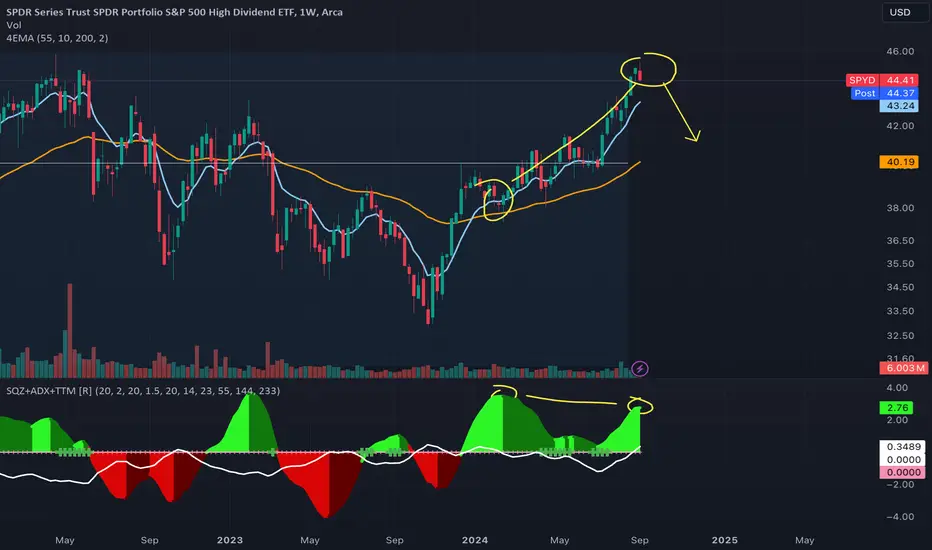Click the Post label on the price axis
This screenshot has height=550, width=932.
864,93
